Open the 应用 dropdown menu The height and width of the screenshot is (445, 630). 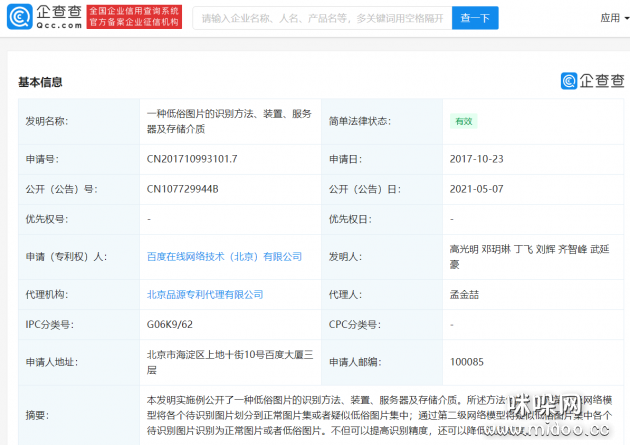(x=614, y=18)
